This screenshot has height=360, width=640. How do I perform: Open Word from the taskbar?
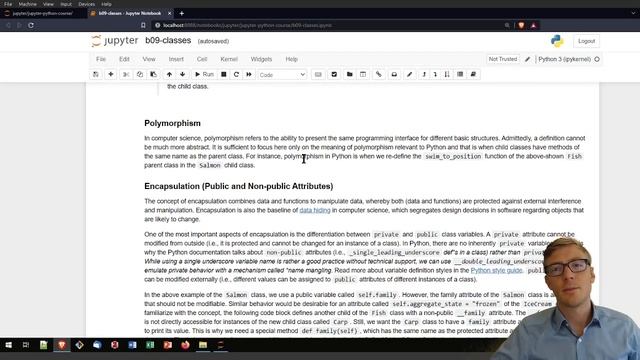132,345
